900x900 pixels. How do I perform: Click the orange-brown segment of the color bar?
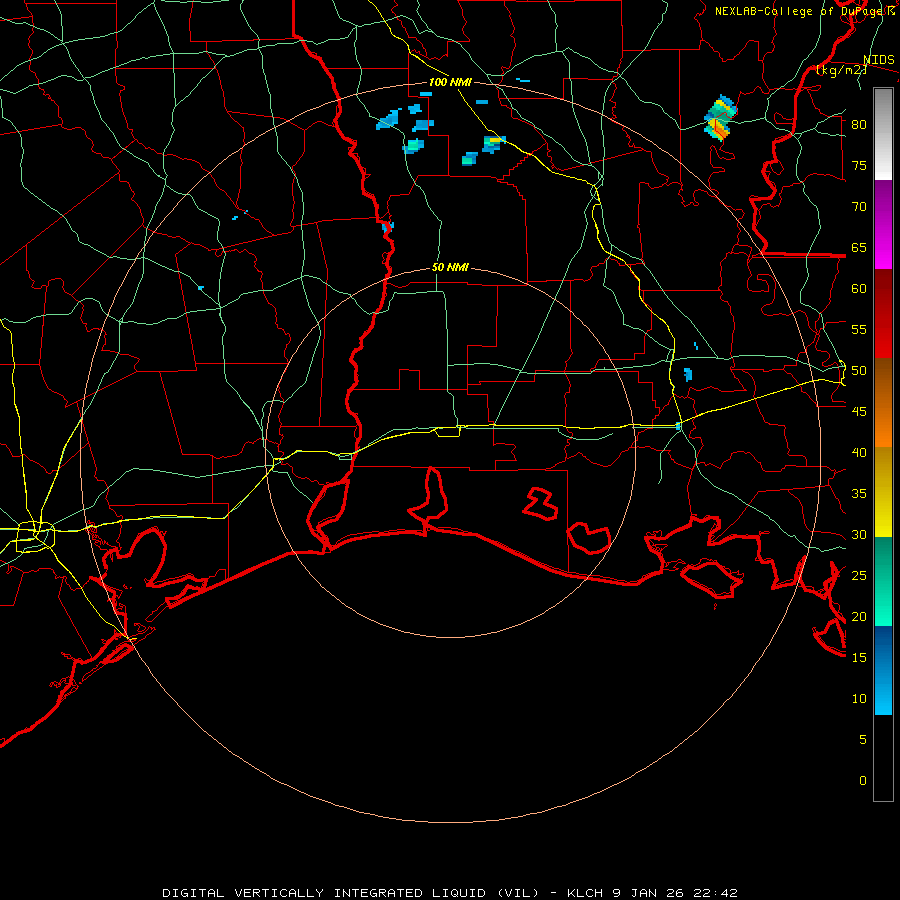pos(883,403)
